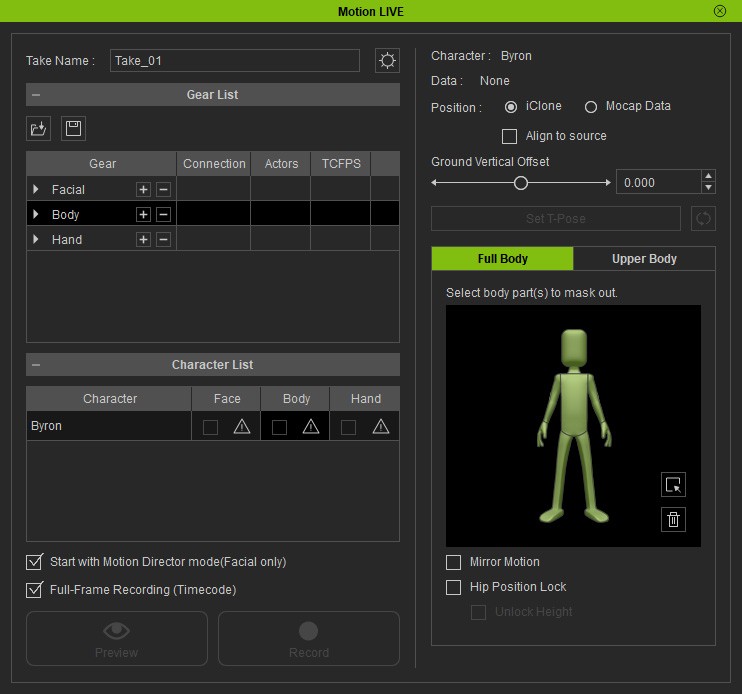Screen dimensions: 742x694
Task: Click the Ground Vertical Offset value field
Action: 659,182
